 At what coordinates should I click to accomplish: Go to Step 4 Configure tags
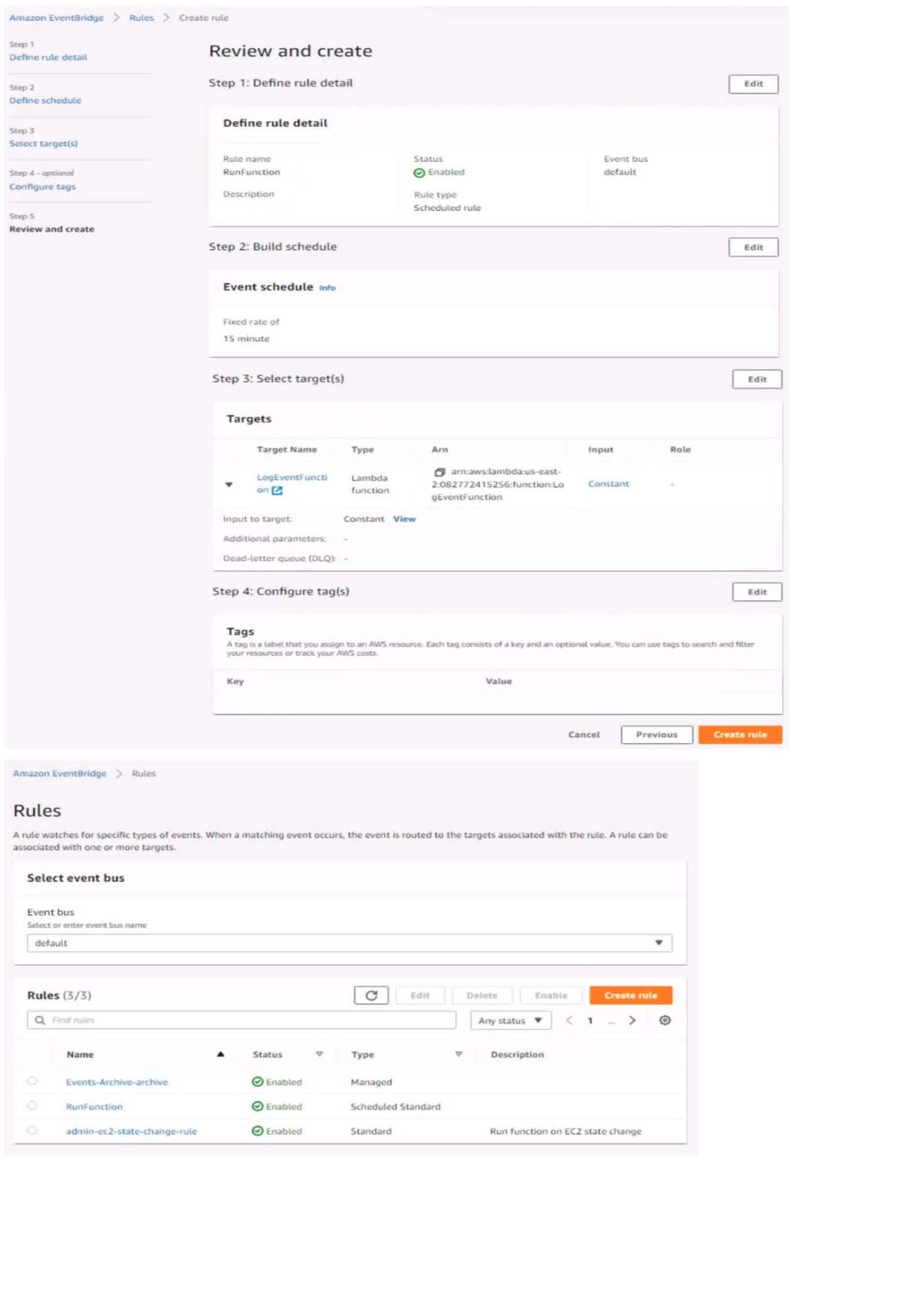[42, 187]
